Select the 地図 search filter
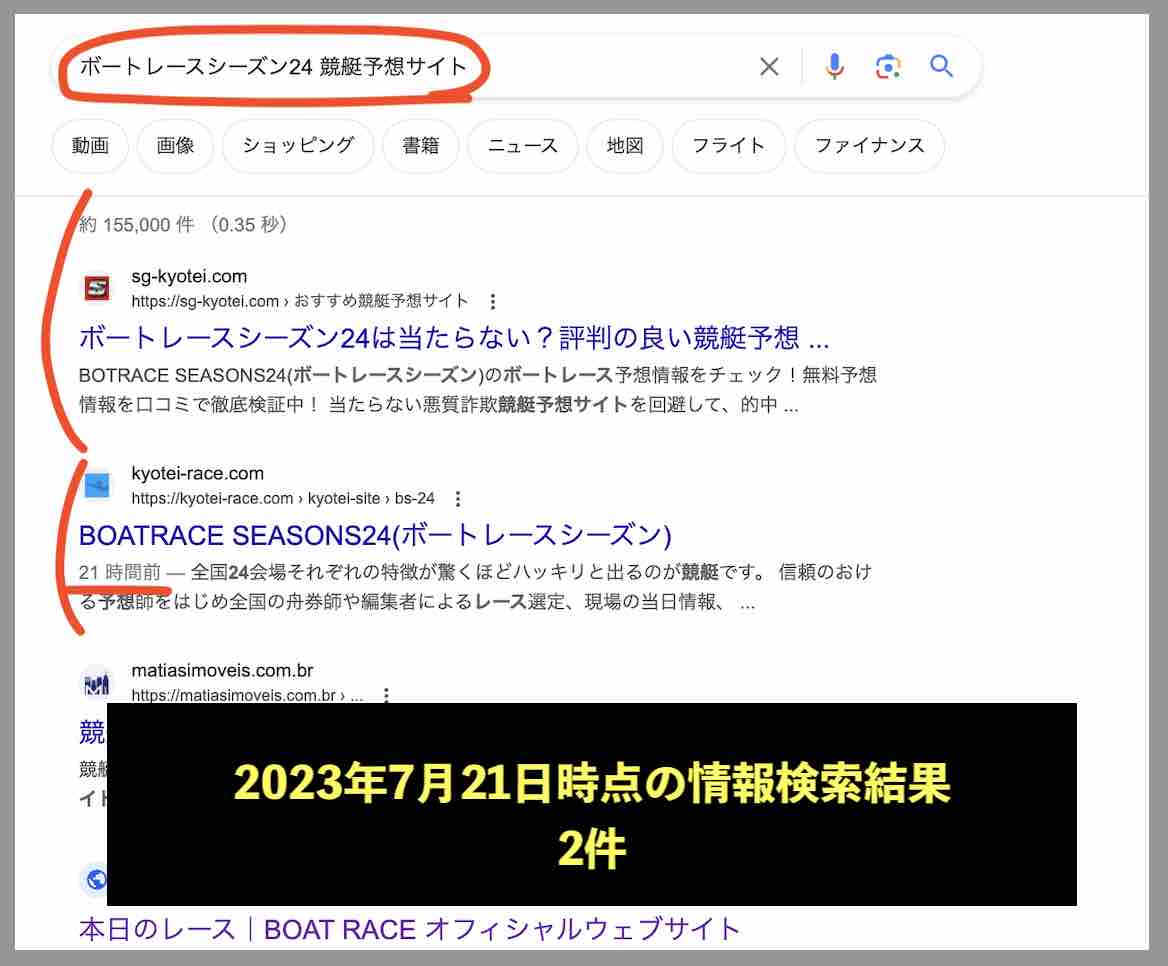The width and height of the screenshot is (1168, 966). (625, 146)
